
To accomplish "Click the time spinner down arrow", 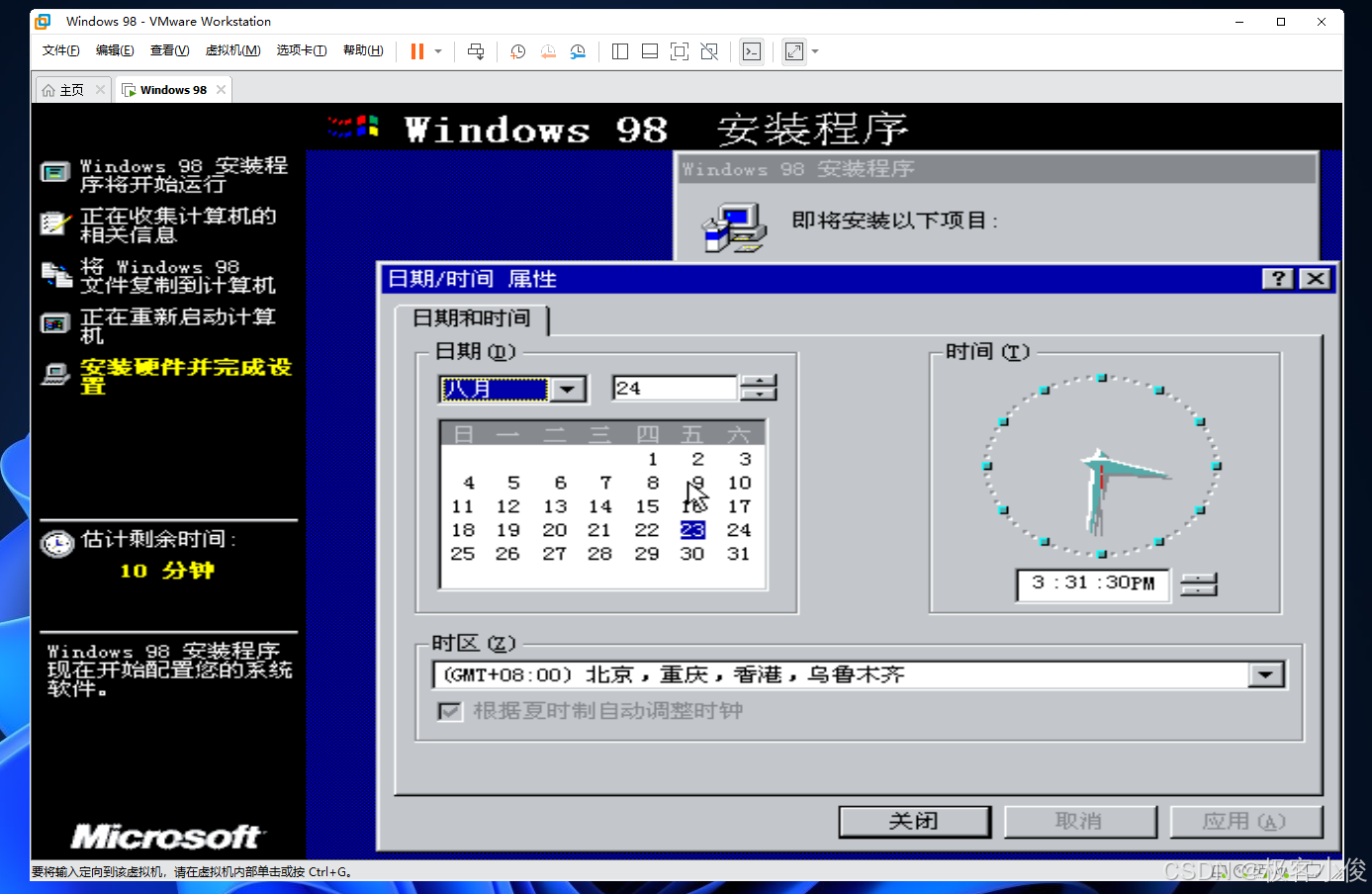I will pyautogui.click(x=1199, y=591).
